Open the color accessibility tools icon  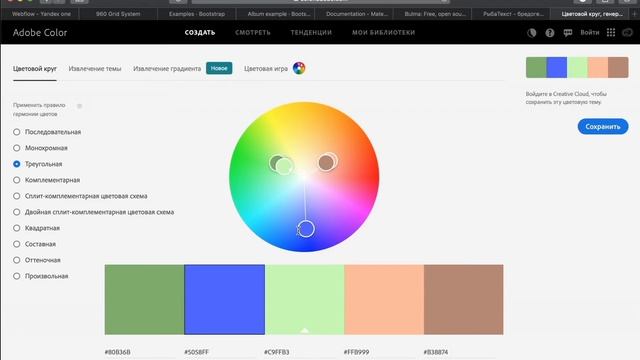[x=531, y=33]
